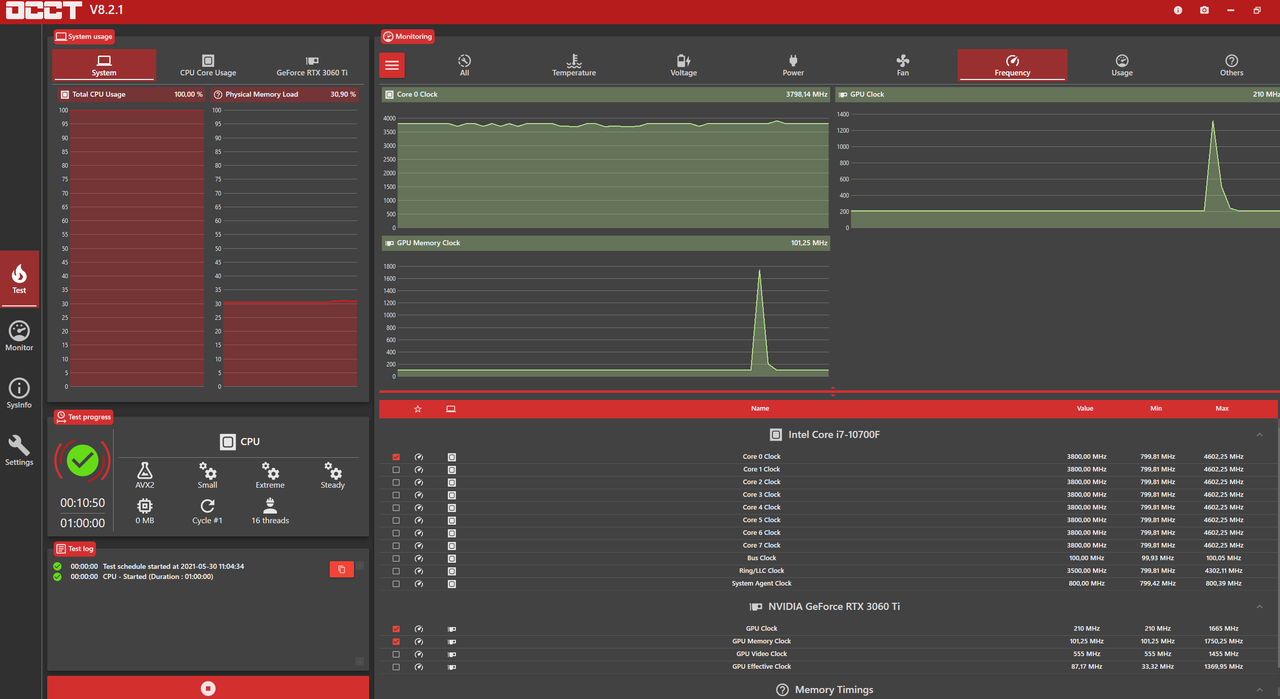This screenshot has height=699, width=1280.
Task: Click the graph/table splitter arrows
Action: [x=832, y=391]
